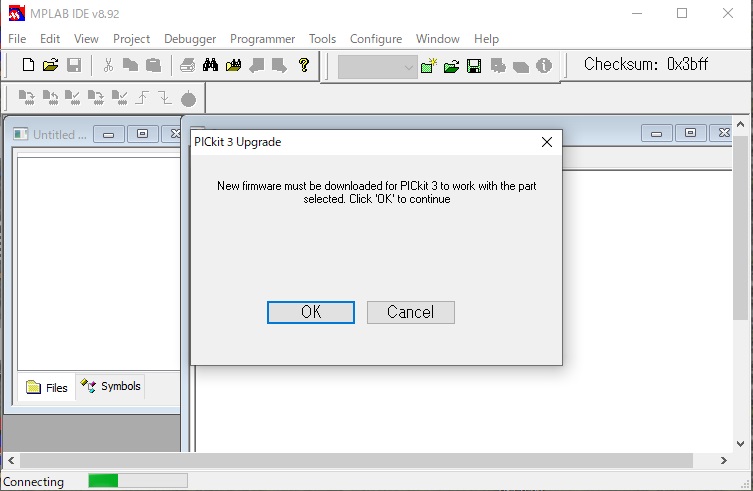Switch to the Symbols tab
Image resolution: width=753 pixels, height=491 pixels.
click(110, 386)
